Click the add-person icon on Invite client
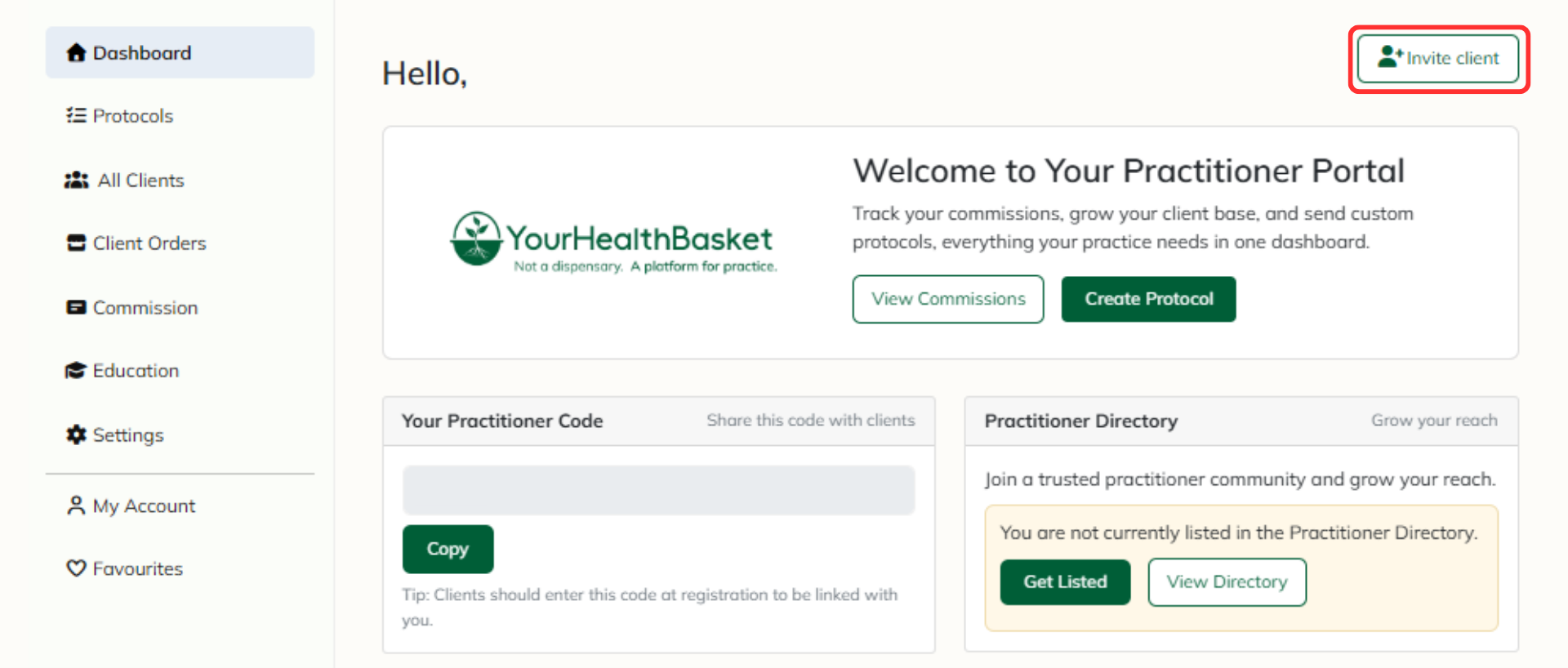This screenshot has width=1568, height=668. [1390, 56]
